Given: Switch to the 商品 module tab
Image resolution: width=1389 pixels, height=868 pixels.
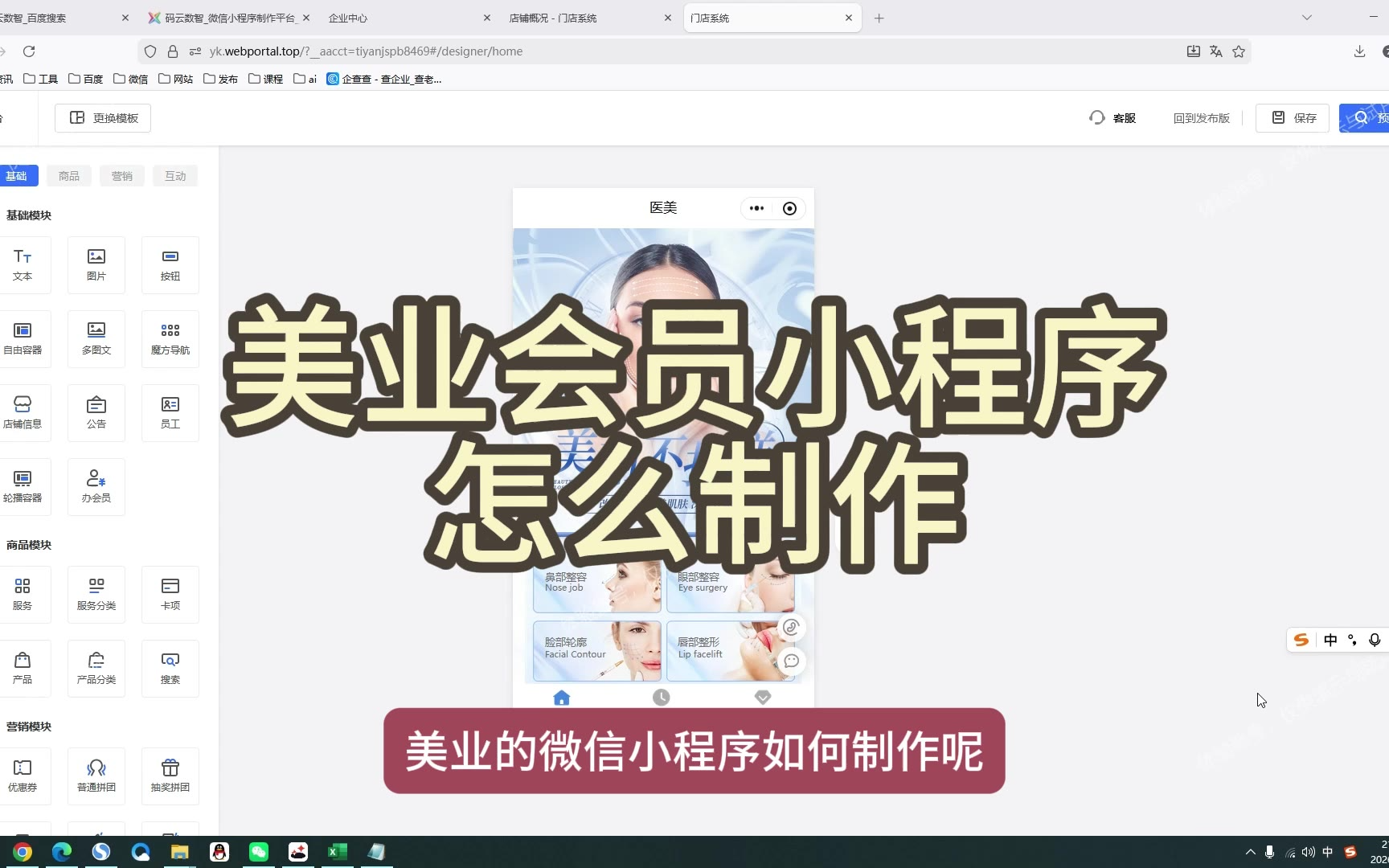Looking at the screenshot, I should 69,176.
